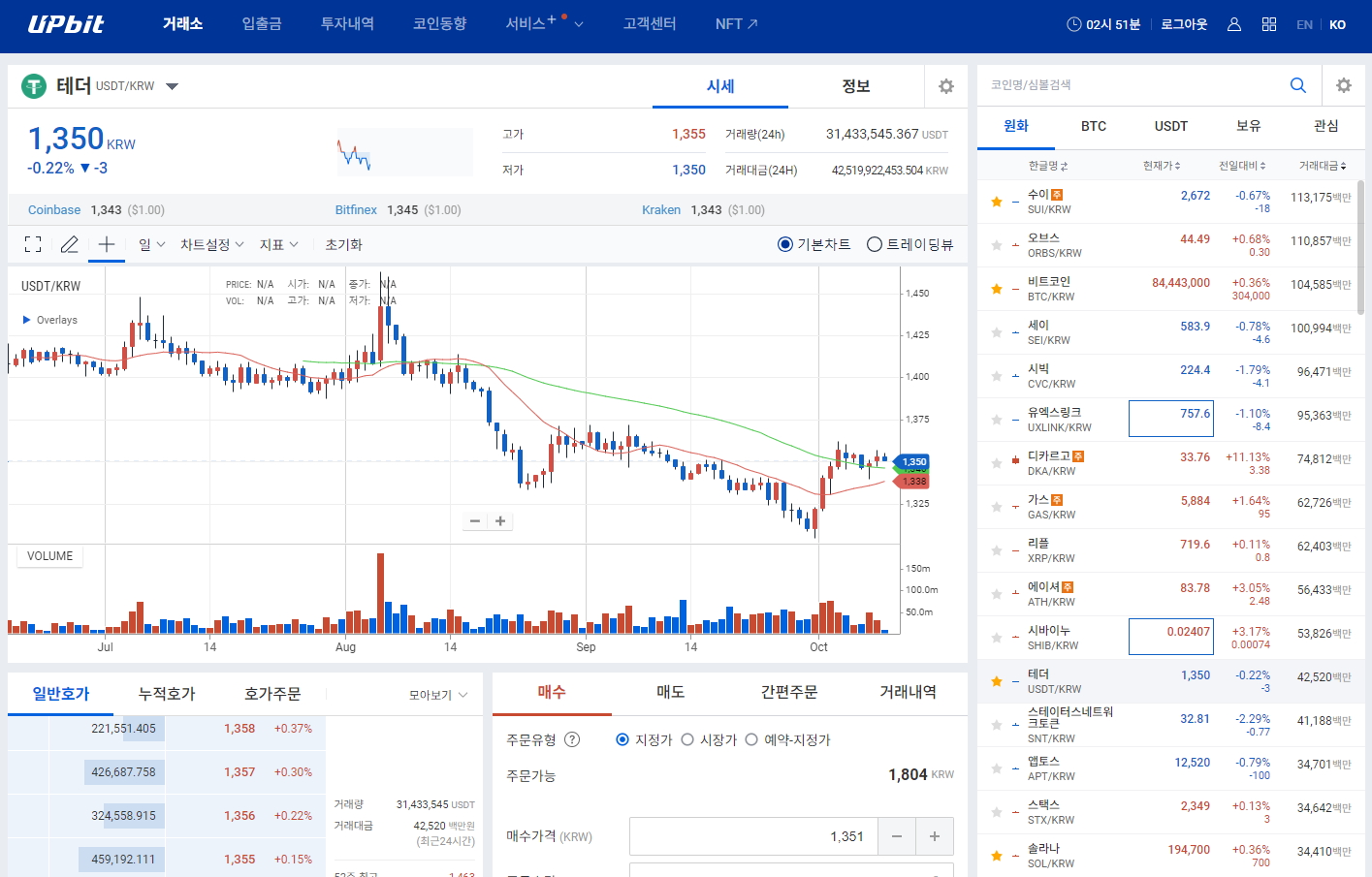Decrease buy price with minus stepper
Image resolution: width=1372 pixels, height=877 pixels.
click(897, 836)
